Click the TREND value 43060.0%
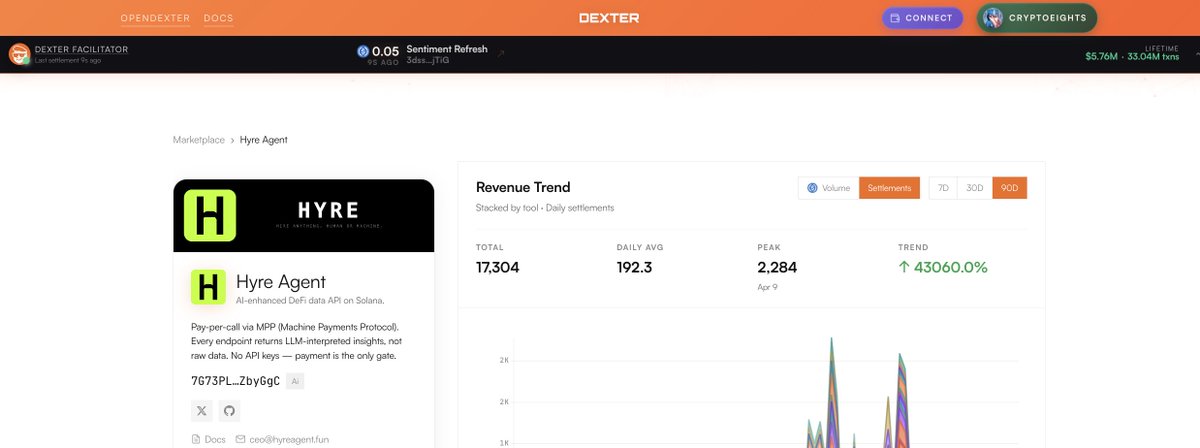The width and height of the screenshot is (1200, 448). 942,268
